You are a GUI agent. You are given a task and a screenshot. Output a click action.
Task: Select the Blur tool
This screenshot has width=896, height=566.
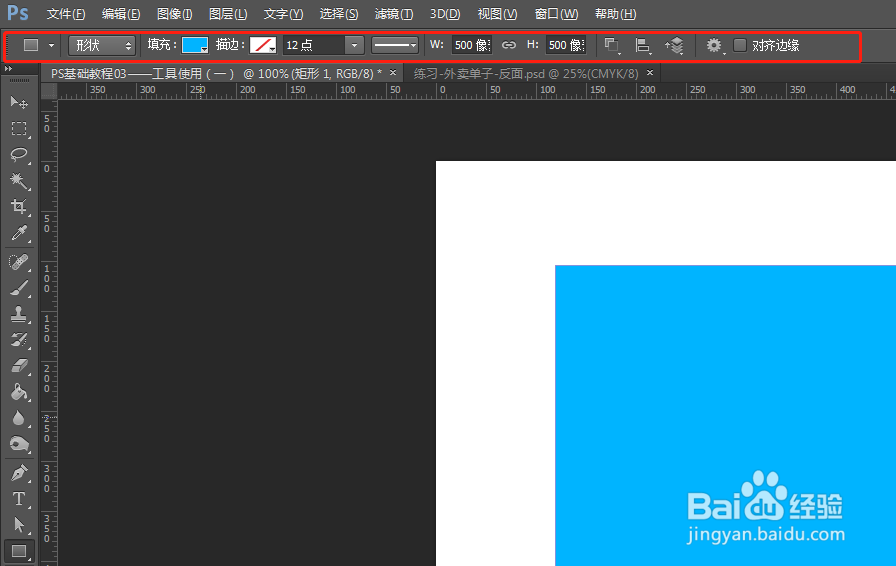[19, 418]
